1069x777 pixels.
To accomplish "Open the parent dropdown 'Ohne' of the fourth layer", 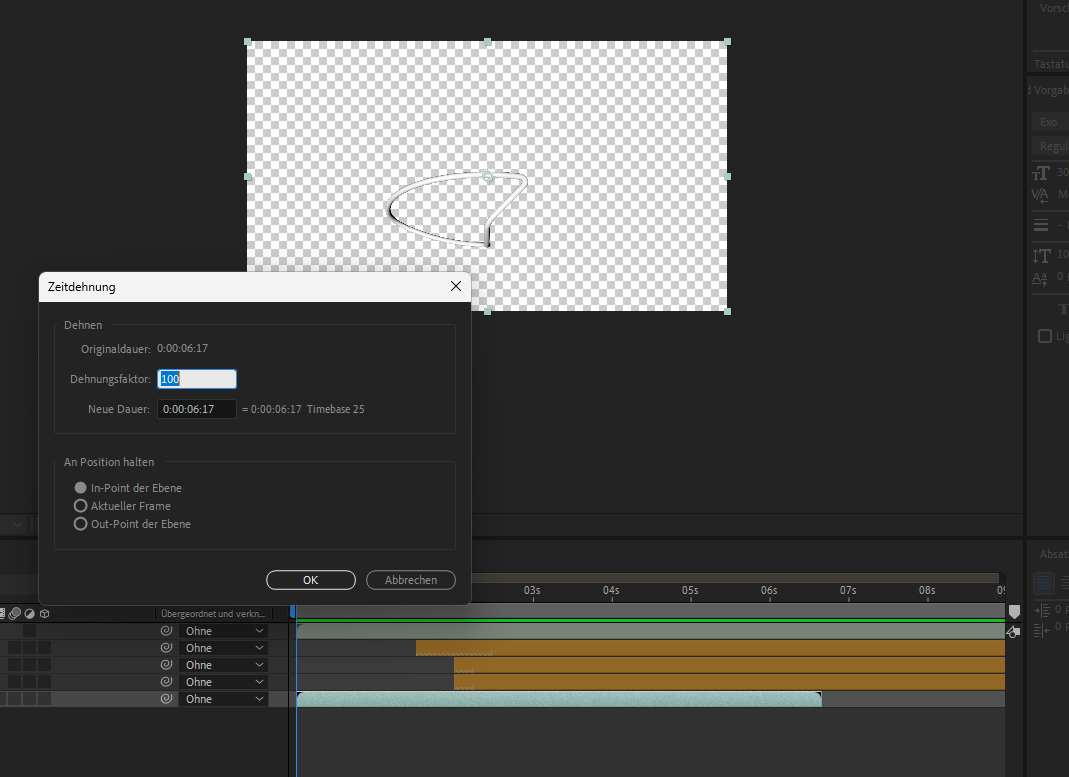I will 223,682.
